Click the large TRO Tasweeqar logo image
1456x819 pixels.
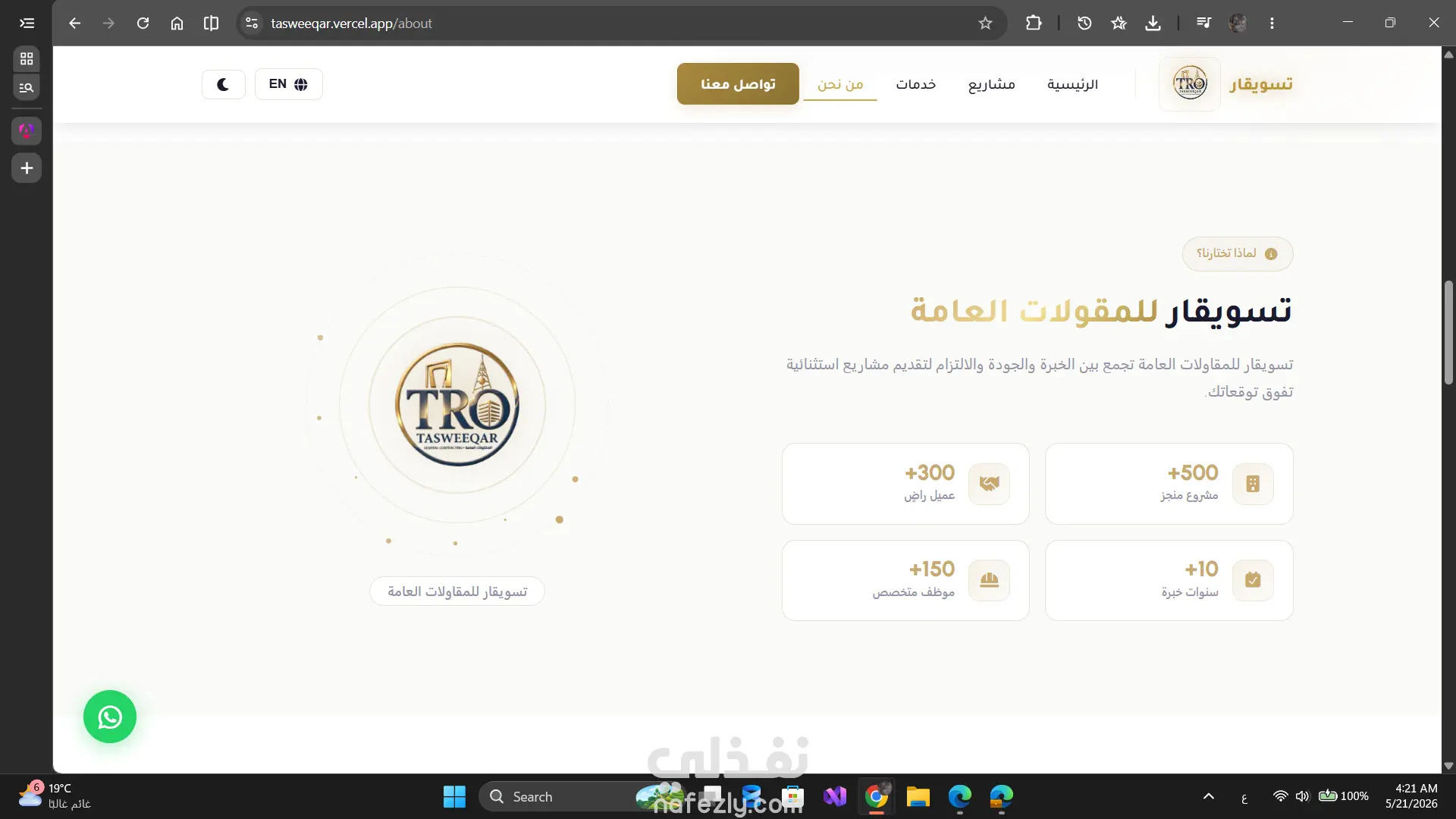[457, 404]
